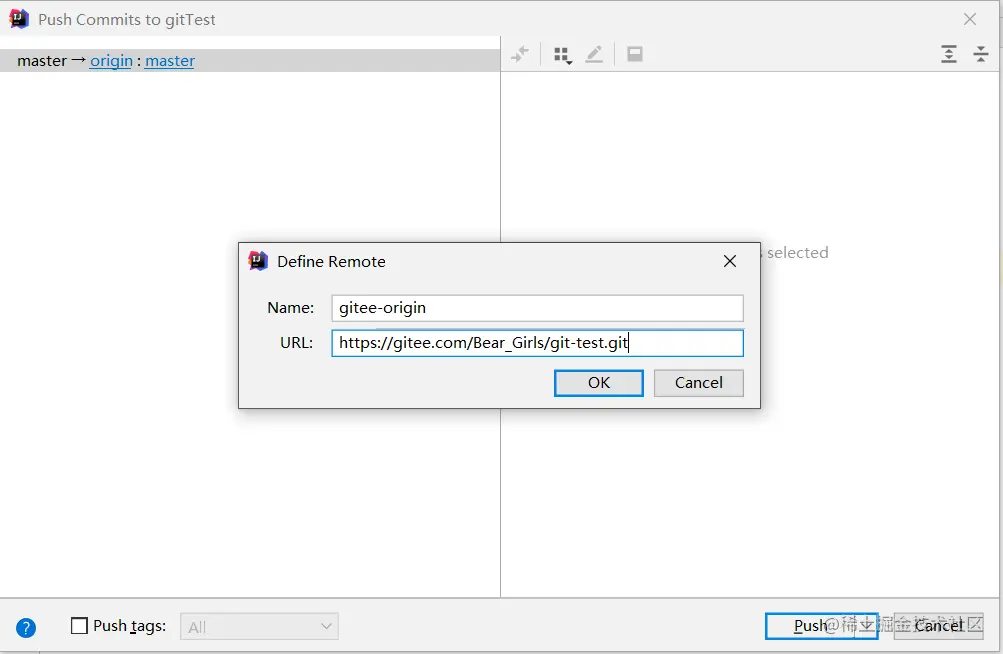
Task: Focus the remote Name field
Action: (x=537, y=308)
